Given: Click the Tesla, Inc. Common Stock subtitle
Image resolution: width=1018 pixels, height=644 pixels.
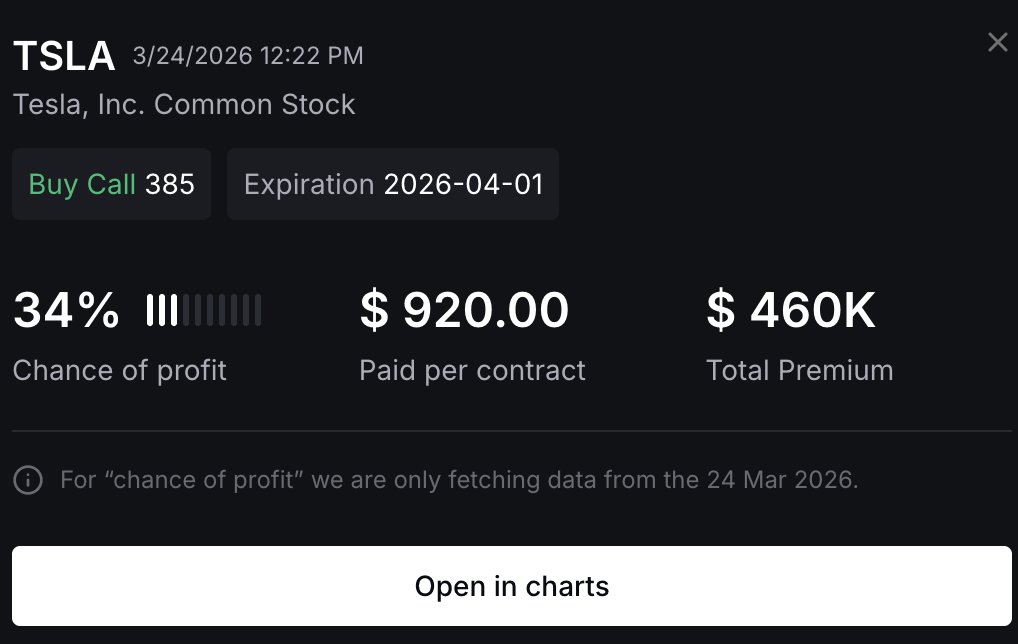Looking at the screenshot, I should [x=184, y=105].
